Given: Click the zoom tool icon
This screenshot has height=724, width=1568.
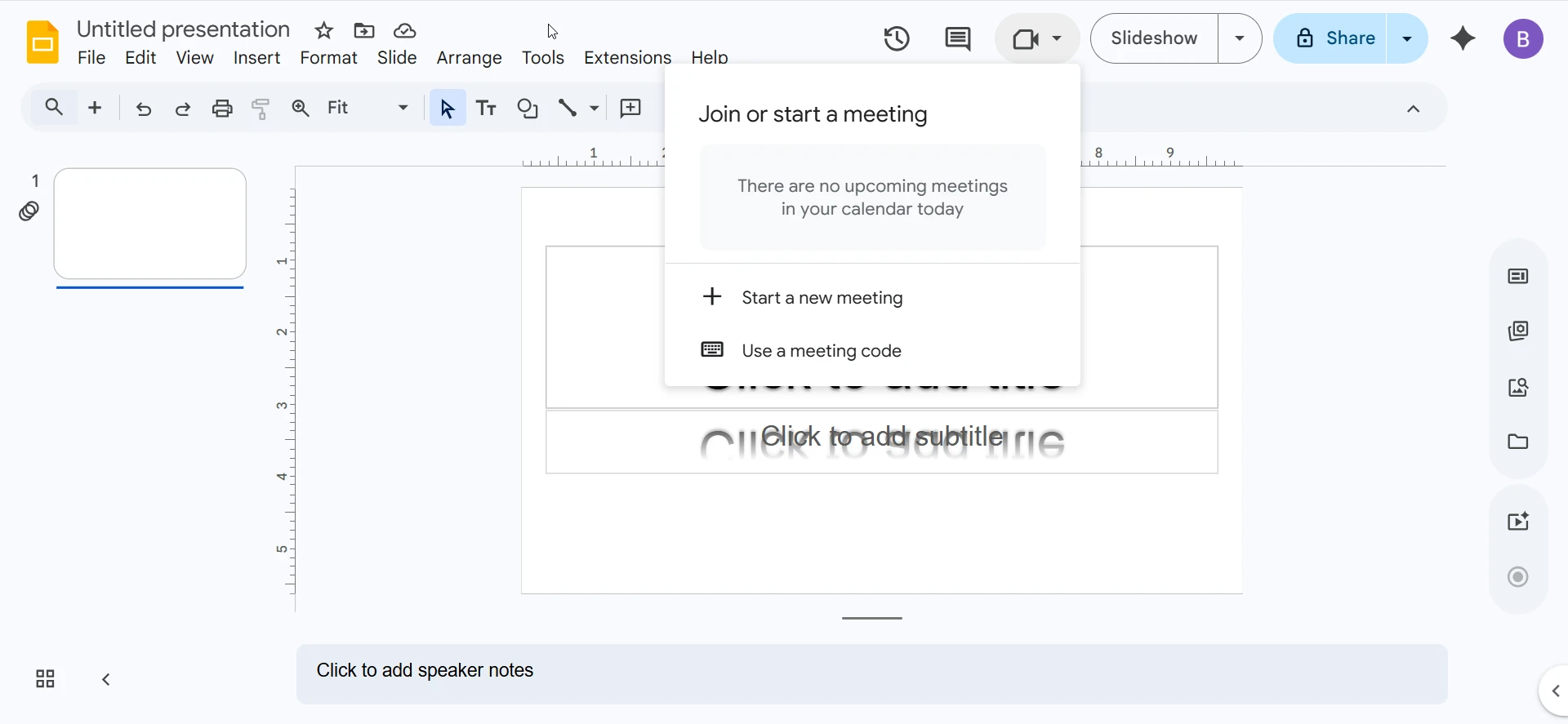Looking at the screenshot, I should [x=301, y=108].
